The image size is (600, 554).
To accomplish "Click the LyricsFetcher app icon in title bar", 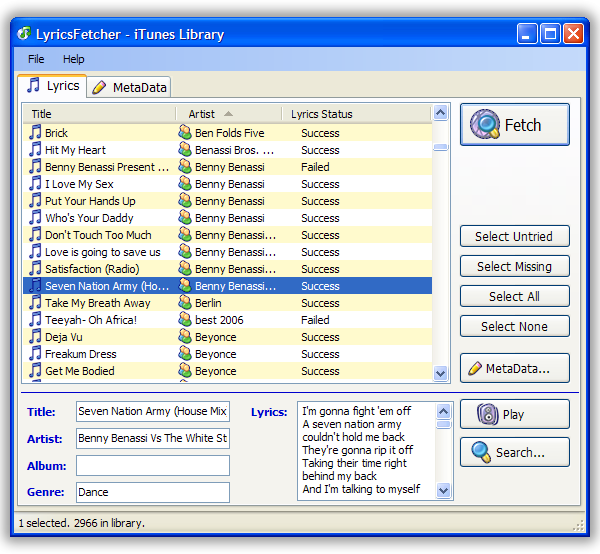I will 24,34.
